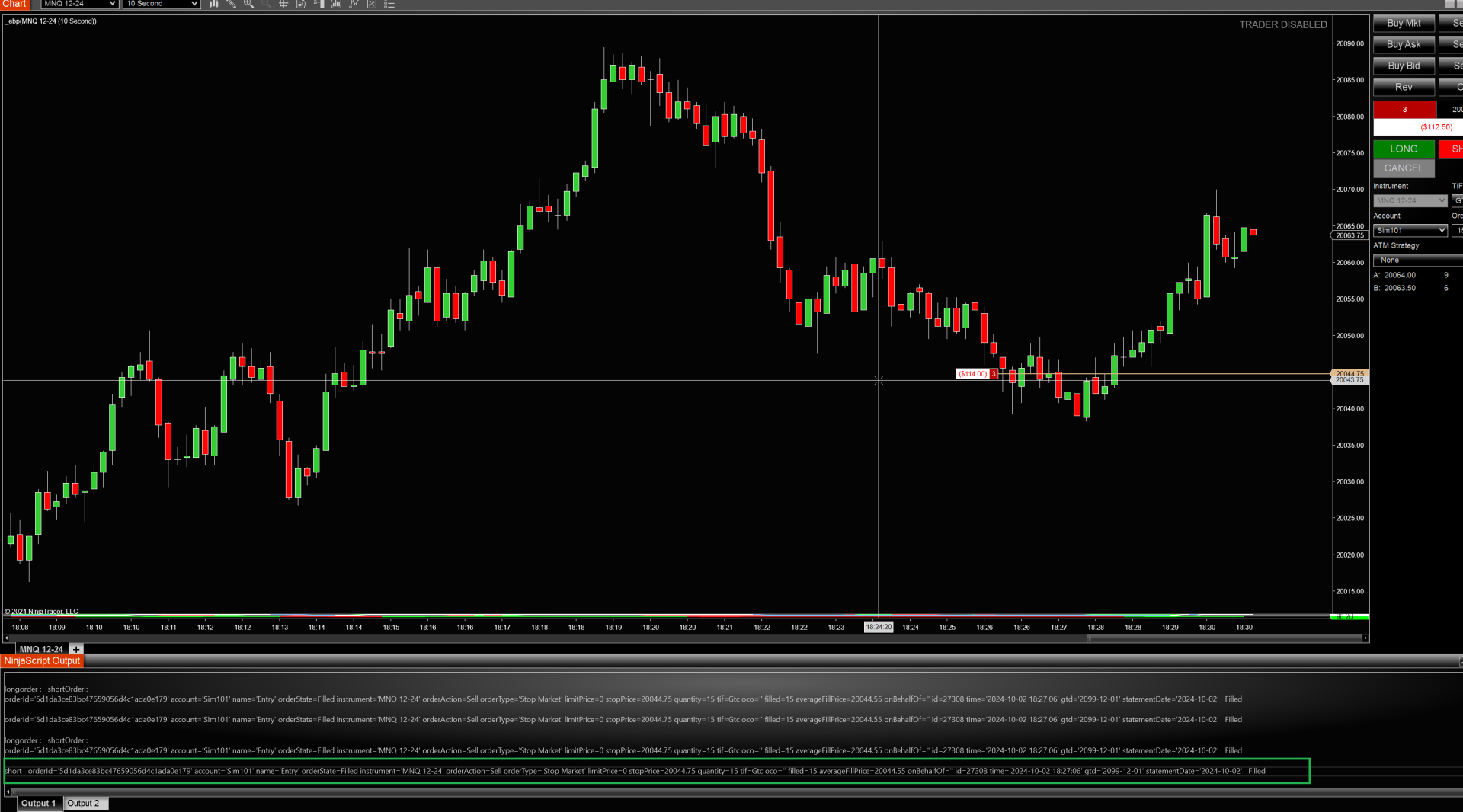This screenshot has width=1463, height=812.
Task: Click the Chart window title tab
Action: tap(14, 4)
